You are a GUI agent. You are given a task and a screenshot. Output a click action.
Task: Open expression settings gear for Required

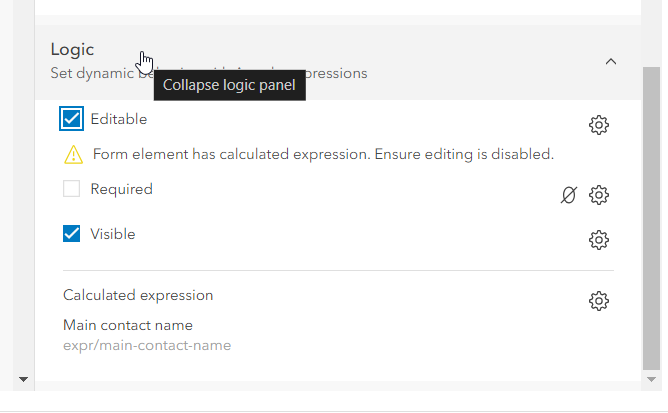599,195
